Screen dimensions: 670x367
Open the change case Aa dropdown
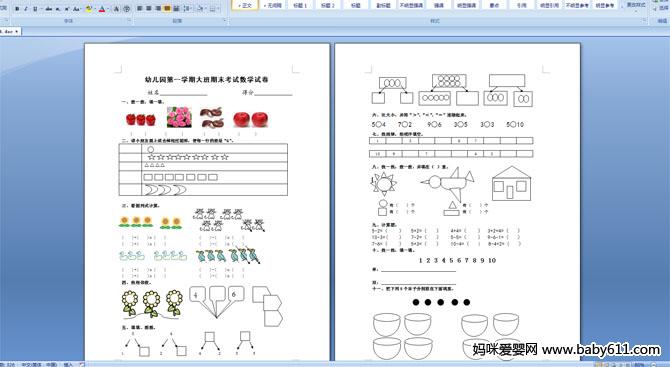pyautogui.click(x=76, y=9)
